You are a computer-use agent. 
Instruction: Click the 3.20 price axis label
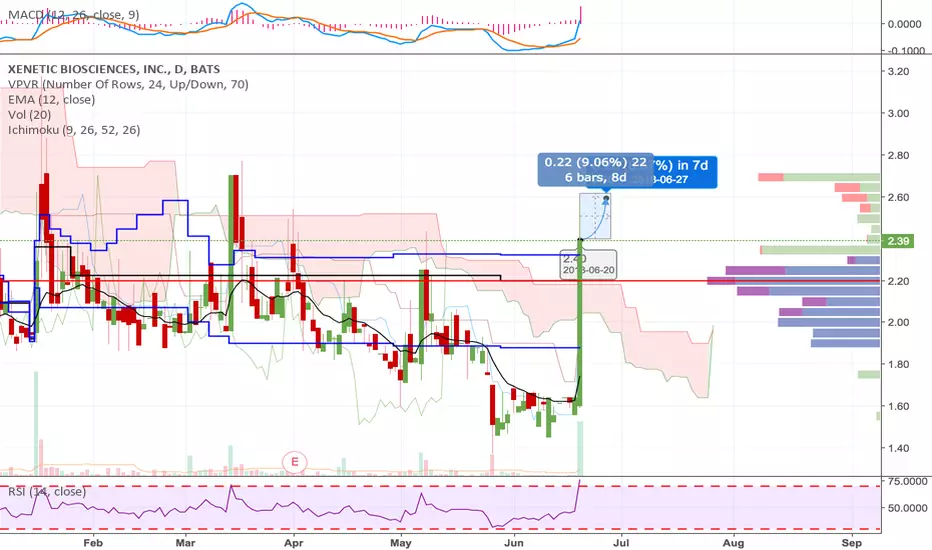[x=898, y=71]
